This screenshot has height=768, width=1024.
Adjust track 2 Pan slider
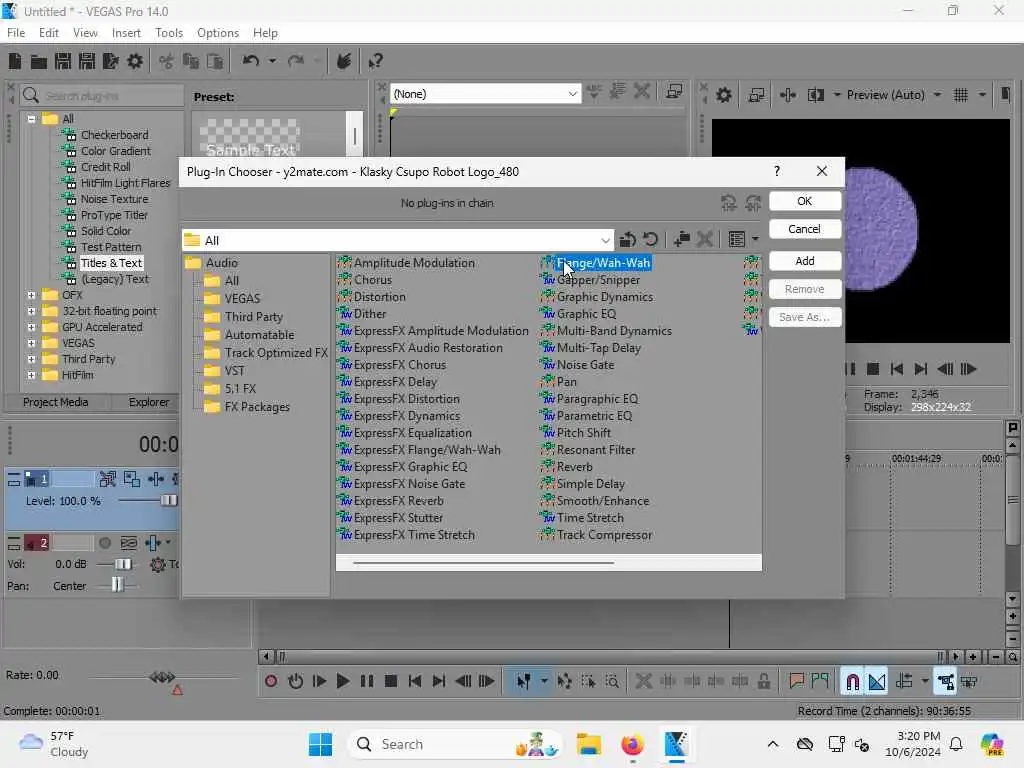click(117, 585)
